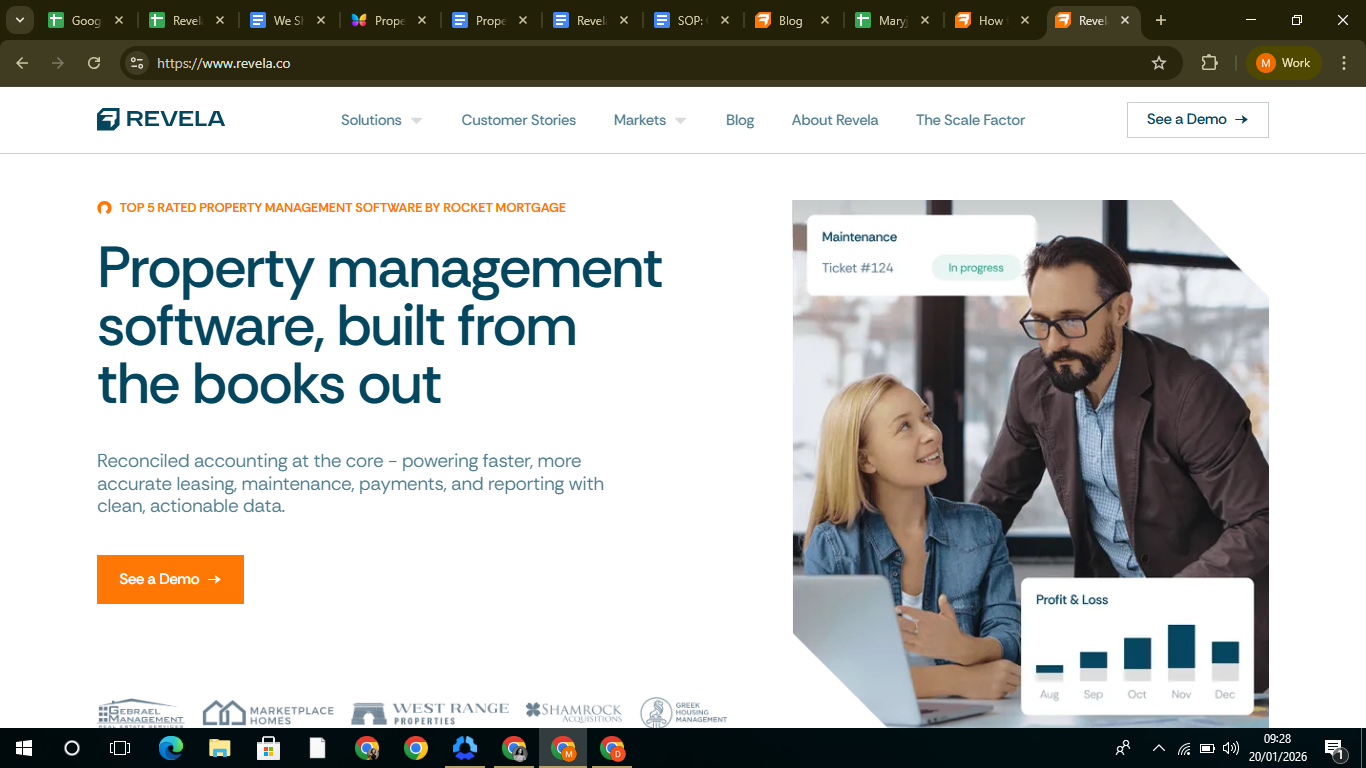This screenshot has width=1366, height=768.
Task: Close the Mary spreadsheet tab
Action: pos(924,20)
